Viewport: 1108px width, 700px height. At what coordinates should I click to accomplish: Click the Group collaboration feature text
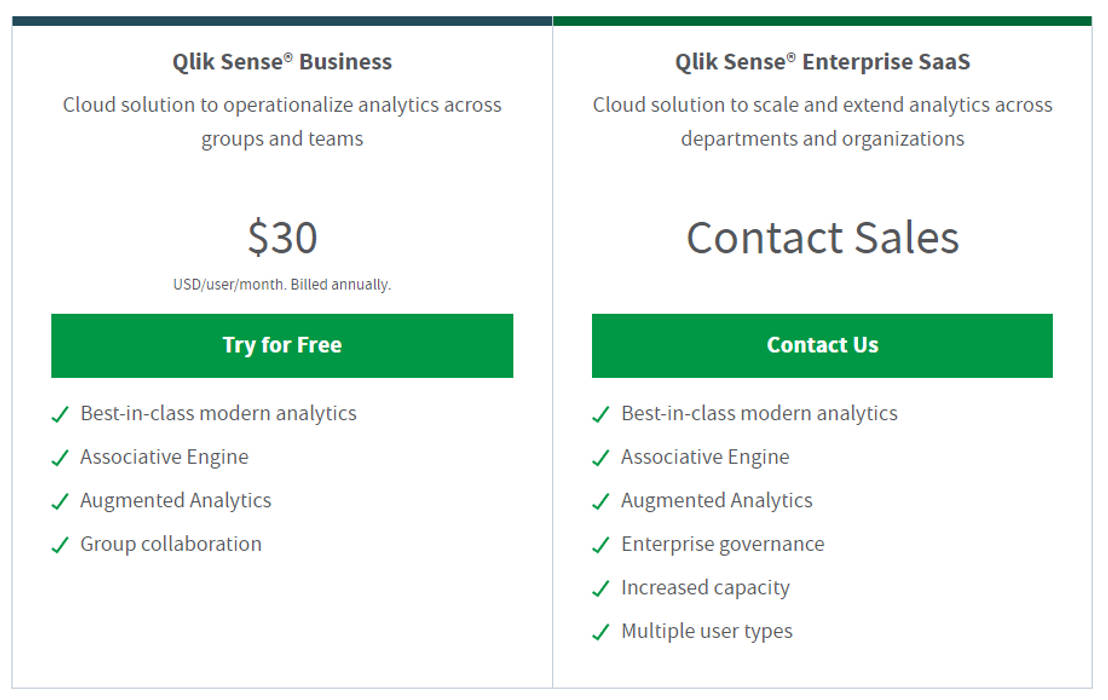(x=171, y=544)
